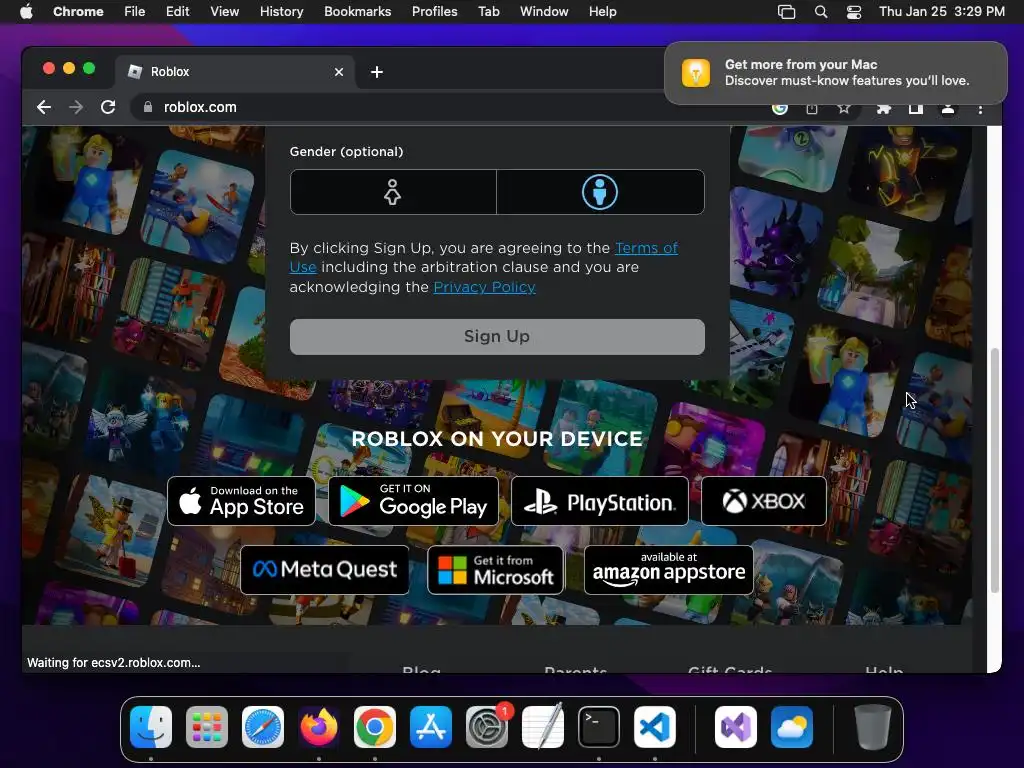Viewport: 1024px width, 768px height.
Task: Open Trash from the Dock
Action: [x=872, y=727]
